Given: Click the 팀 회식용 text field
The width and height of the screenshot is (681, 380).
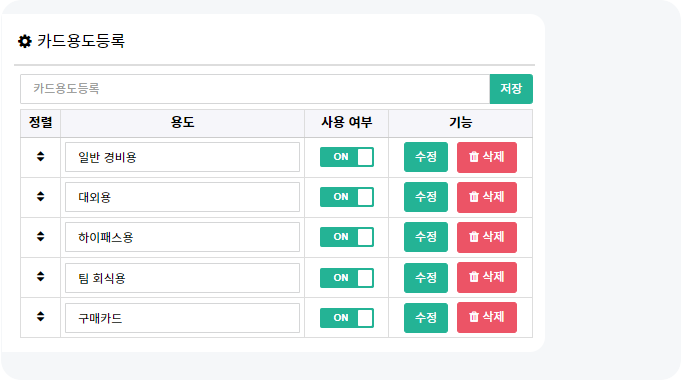Looking at the screenshot, I should click(x=182, y=278).
